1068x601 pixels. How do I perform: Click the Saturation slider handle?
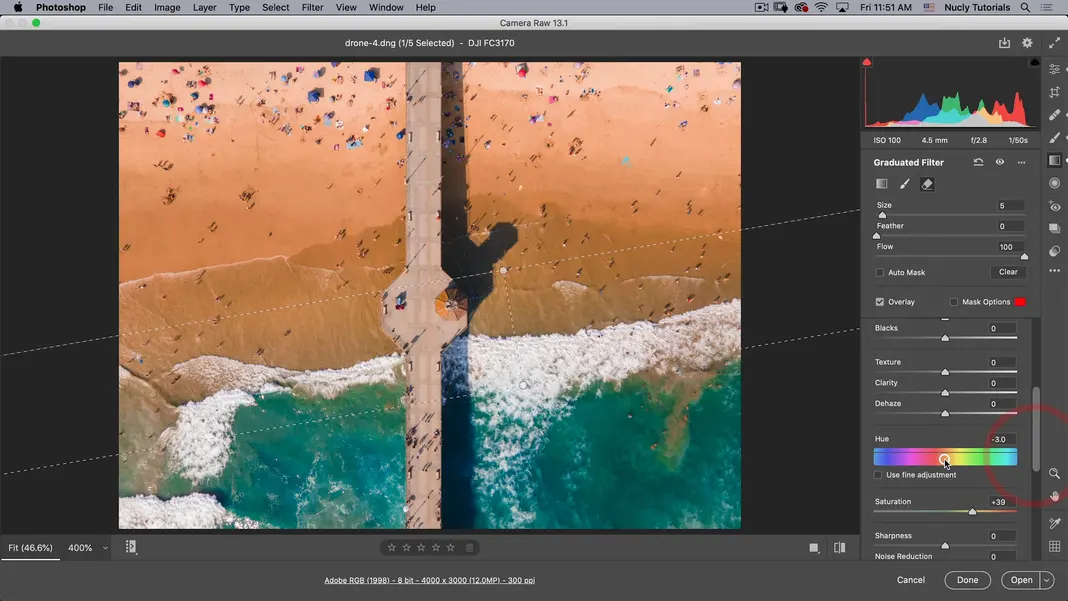[973, 512]
